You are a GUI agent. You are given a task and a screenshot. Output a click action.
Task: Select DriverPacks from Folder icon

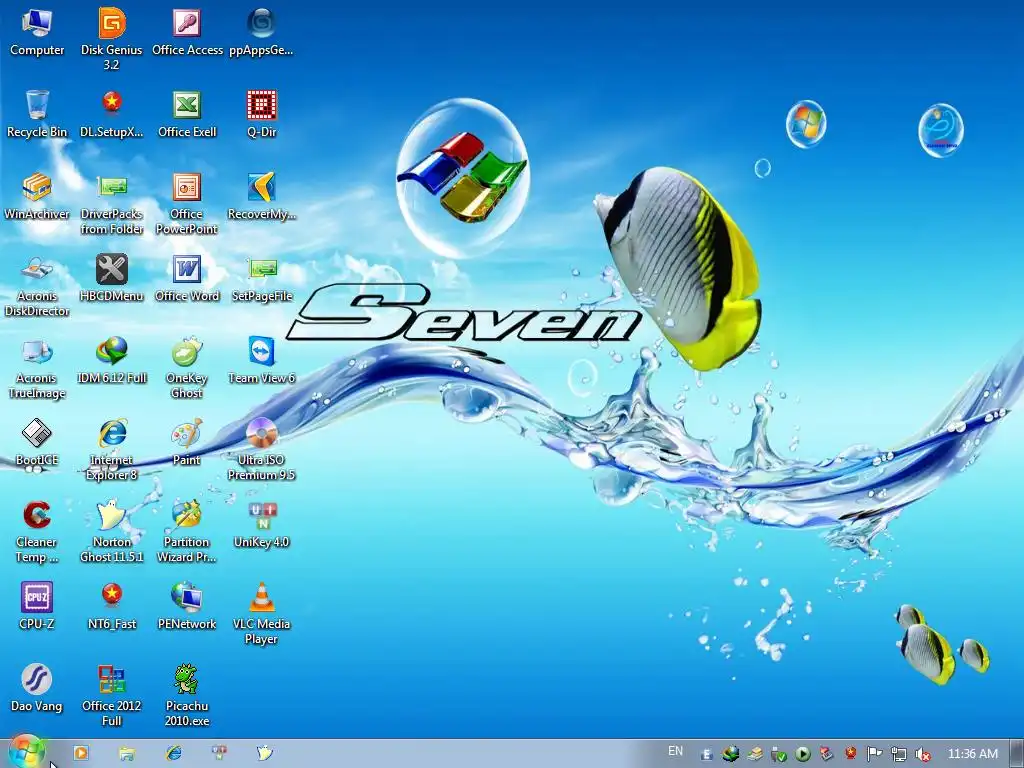(x=112, y=204)
